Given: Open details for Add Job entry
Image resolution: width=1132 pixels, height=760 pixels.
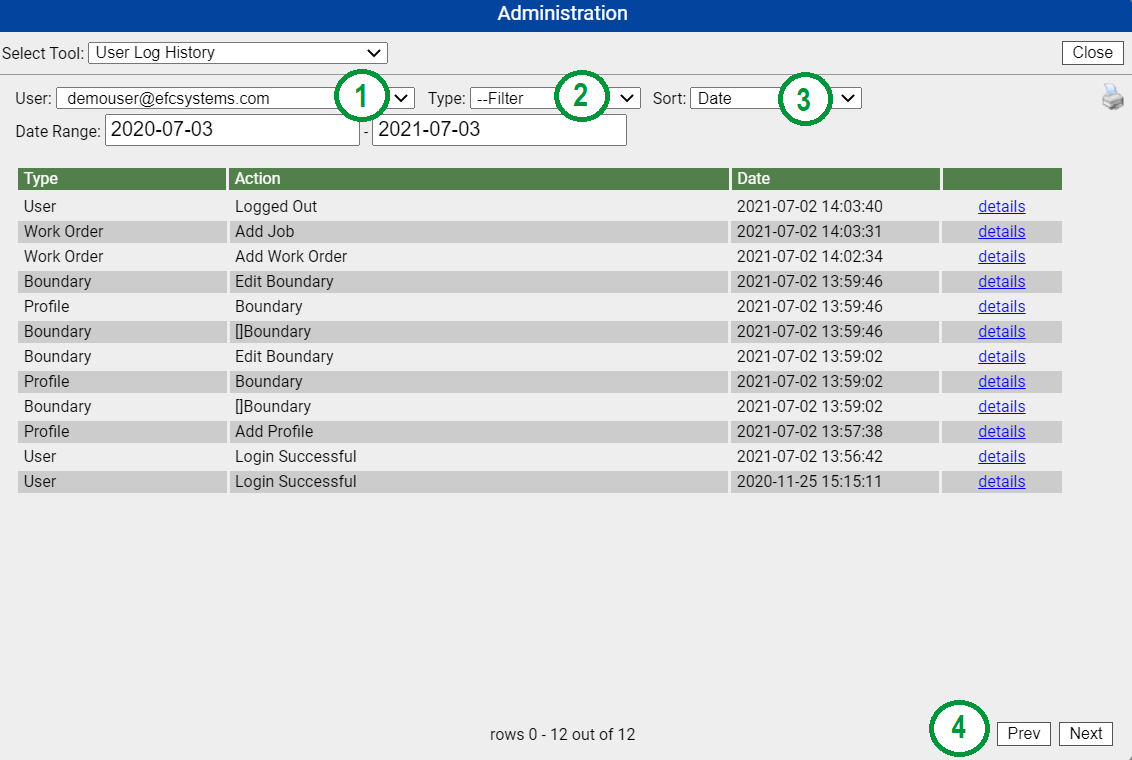Looking at the screenshot, I should pyautogui.click(x=1001, y=232).
